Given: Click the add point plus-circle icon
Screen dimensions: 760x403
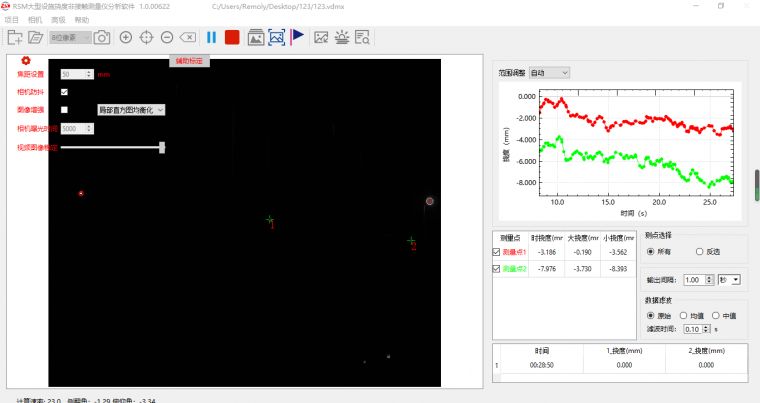Looking at the screenshot, I should [x=126, y=37].
